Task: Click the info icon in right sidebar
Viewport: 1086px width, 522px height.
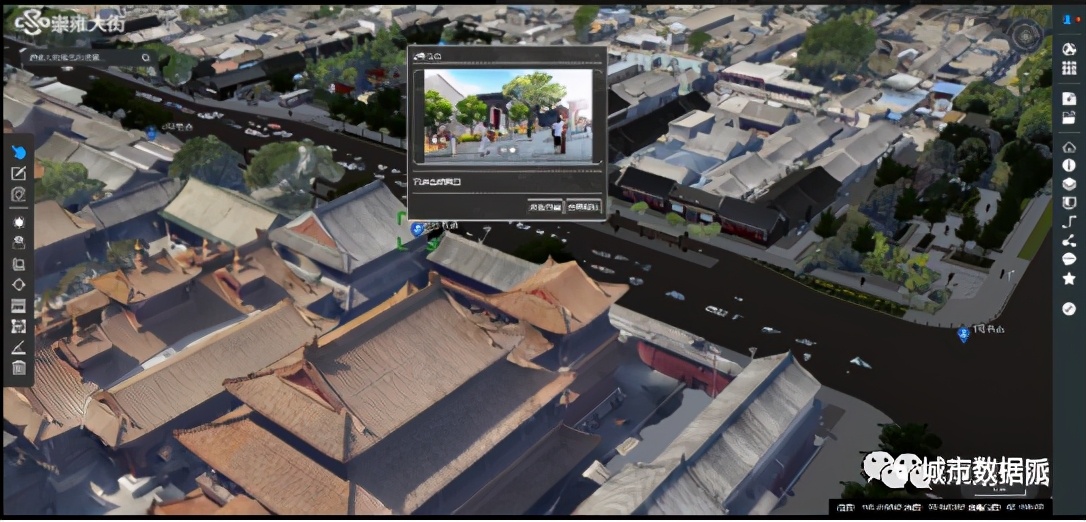Action: pyautogui.click(x=1069, y=165)
